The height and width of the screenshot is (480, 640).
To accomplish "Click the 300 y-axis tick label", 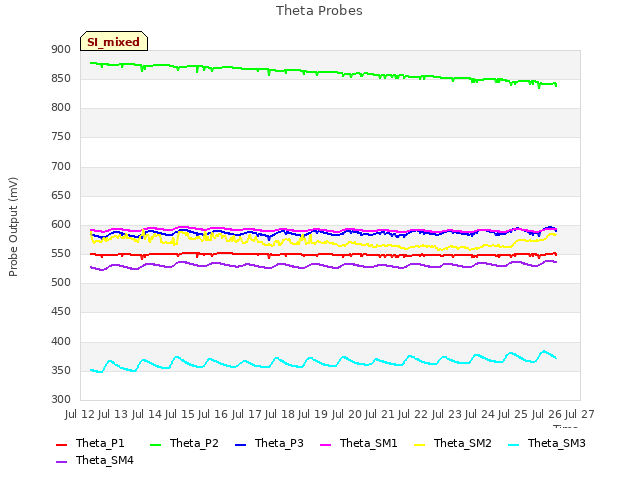I will click(x=61, y=400).
